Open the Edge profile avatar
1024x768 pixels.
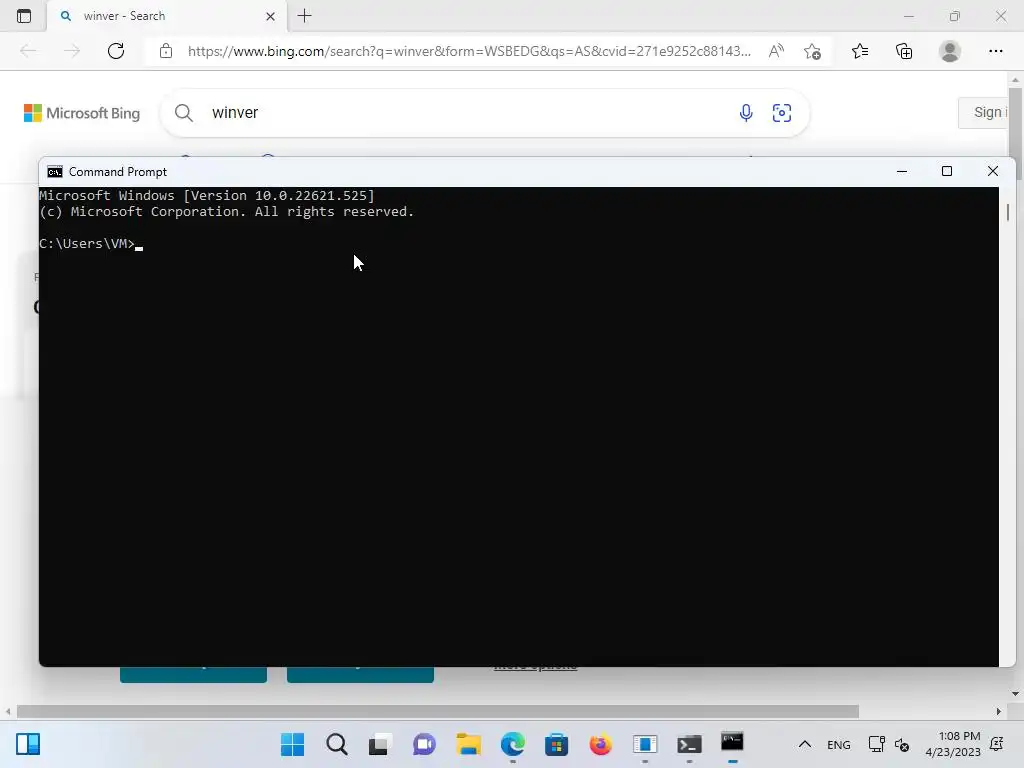950,51
